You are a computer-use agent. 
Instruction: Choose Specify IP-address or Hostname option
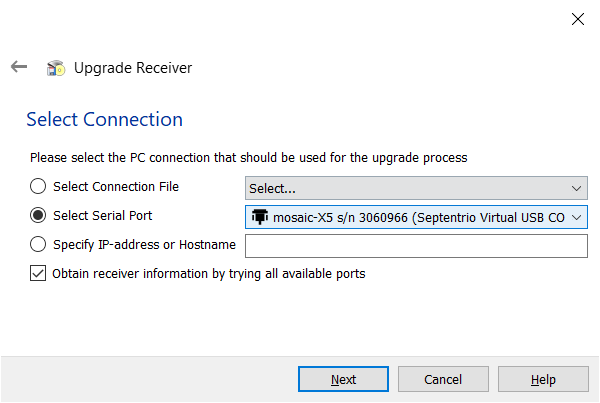coord(38,244)
